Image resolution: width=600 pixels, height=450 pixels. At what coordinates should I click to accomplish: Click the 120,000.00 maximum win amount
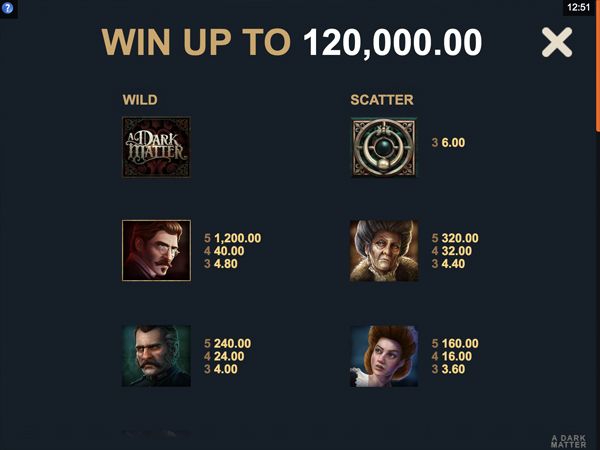(x=393, y=42)
